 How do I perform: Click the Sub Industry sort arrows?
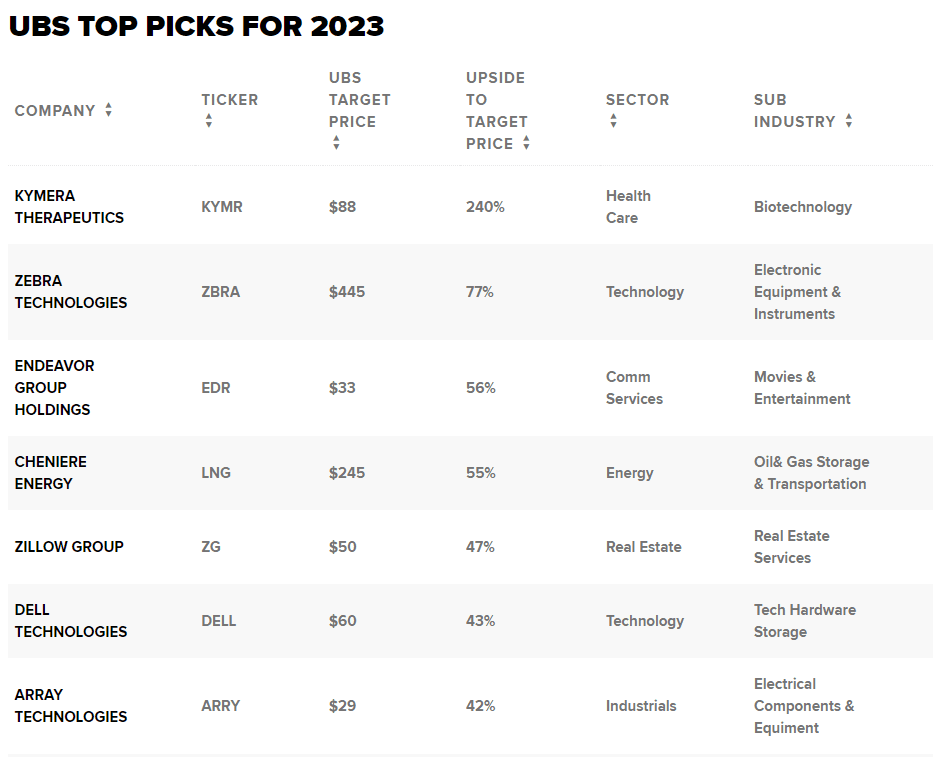point(849,121)
